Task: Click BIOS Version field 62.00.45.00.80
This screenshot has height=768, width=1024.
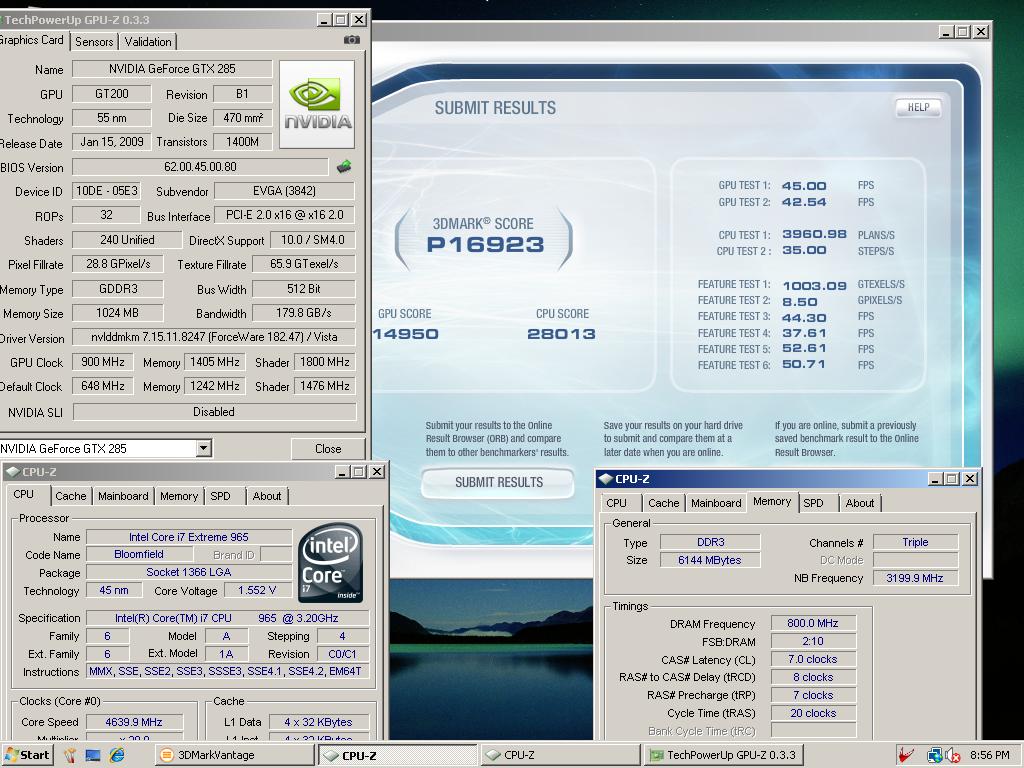Action: click(x=200, y=167)
